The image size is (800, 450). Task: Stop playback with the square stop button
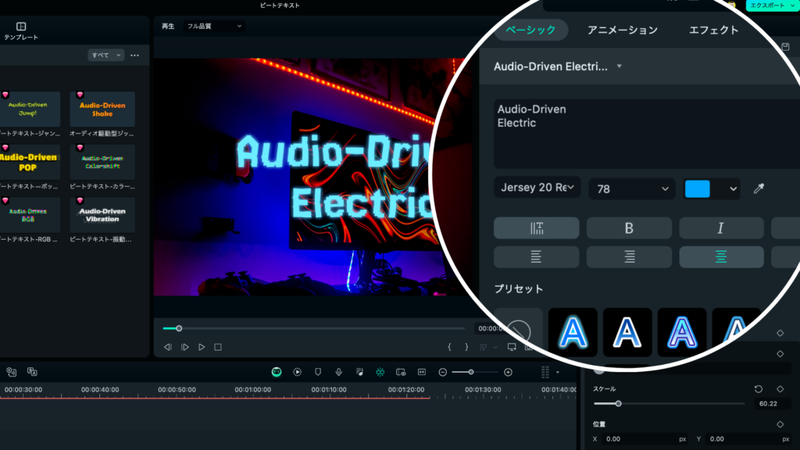pyautogui.click(x=218, y=347)
